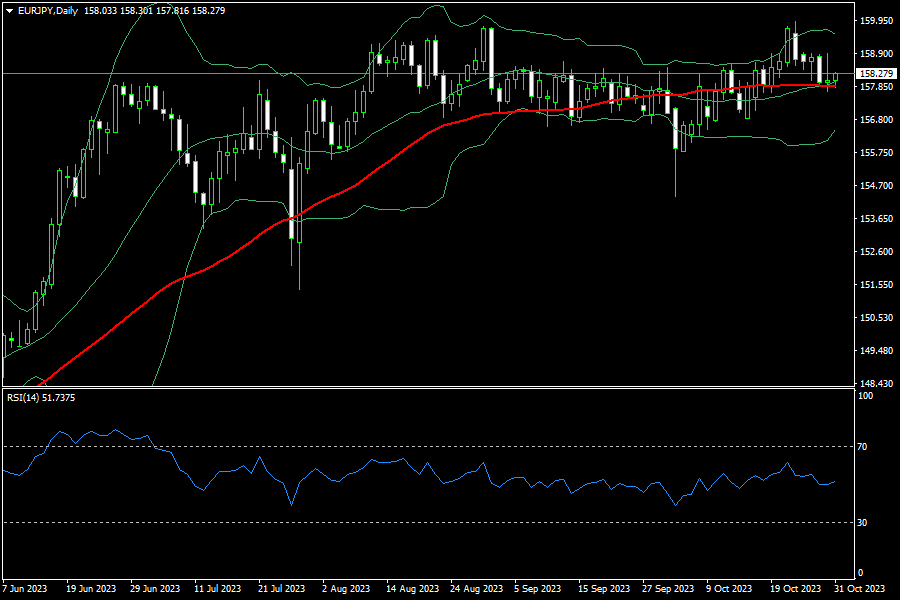Click the 29 Jun 2023 date label
The height and width of the screenshot is (600, 900).
tap(155, 589)
